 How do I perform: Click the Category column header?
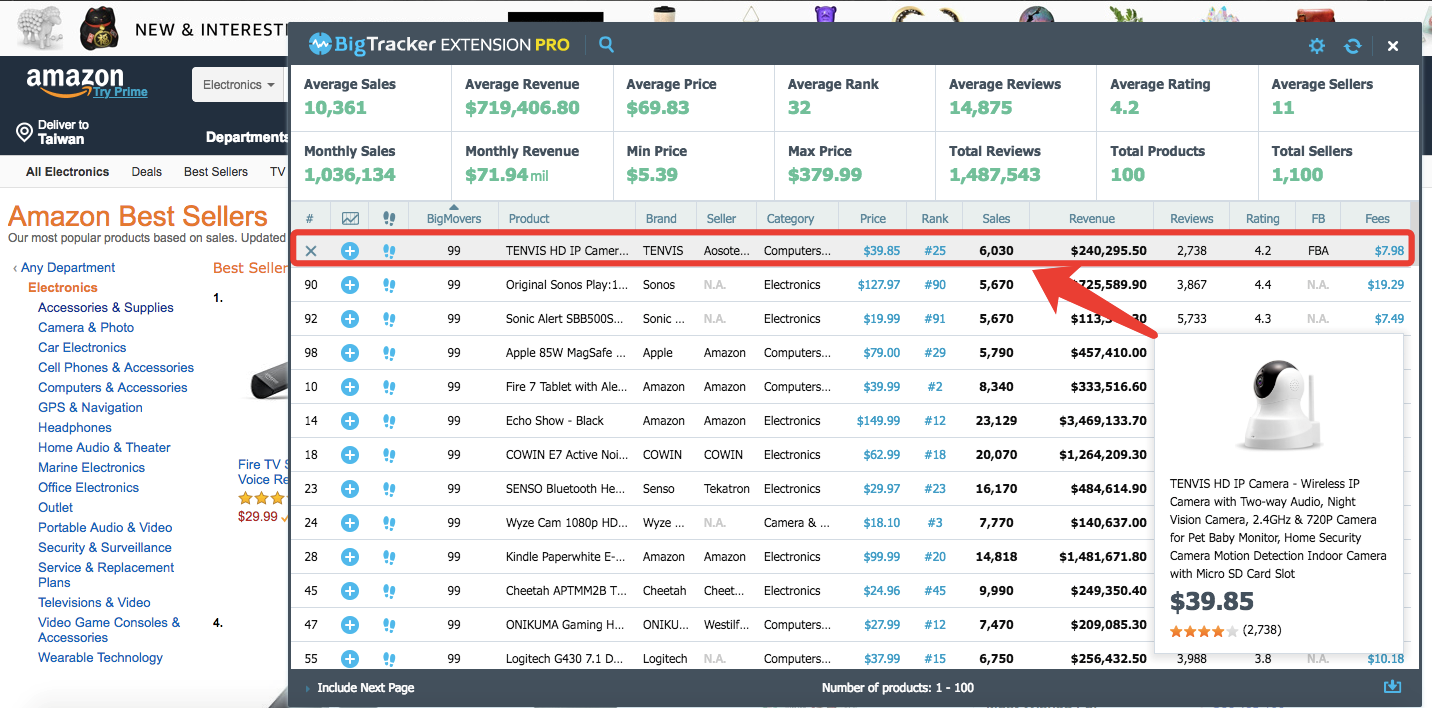pos(790,218)
